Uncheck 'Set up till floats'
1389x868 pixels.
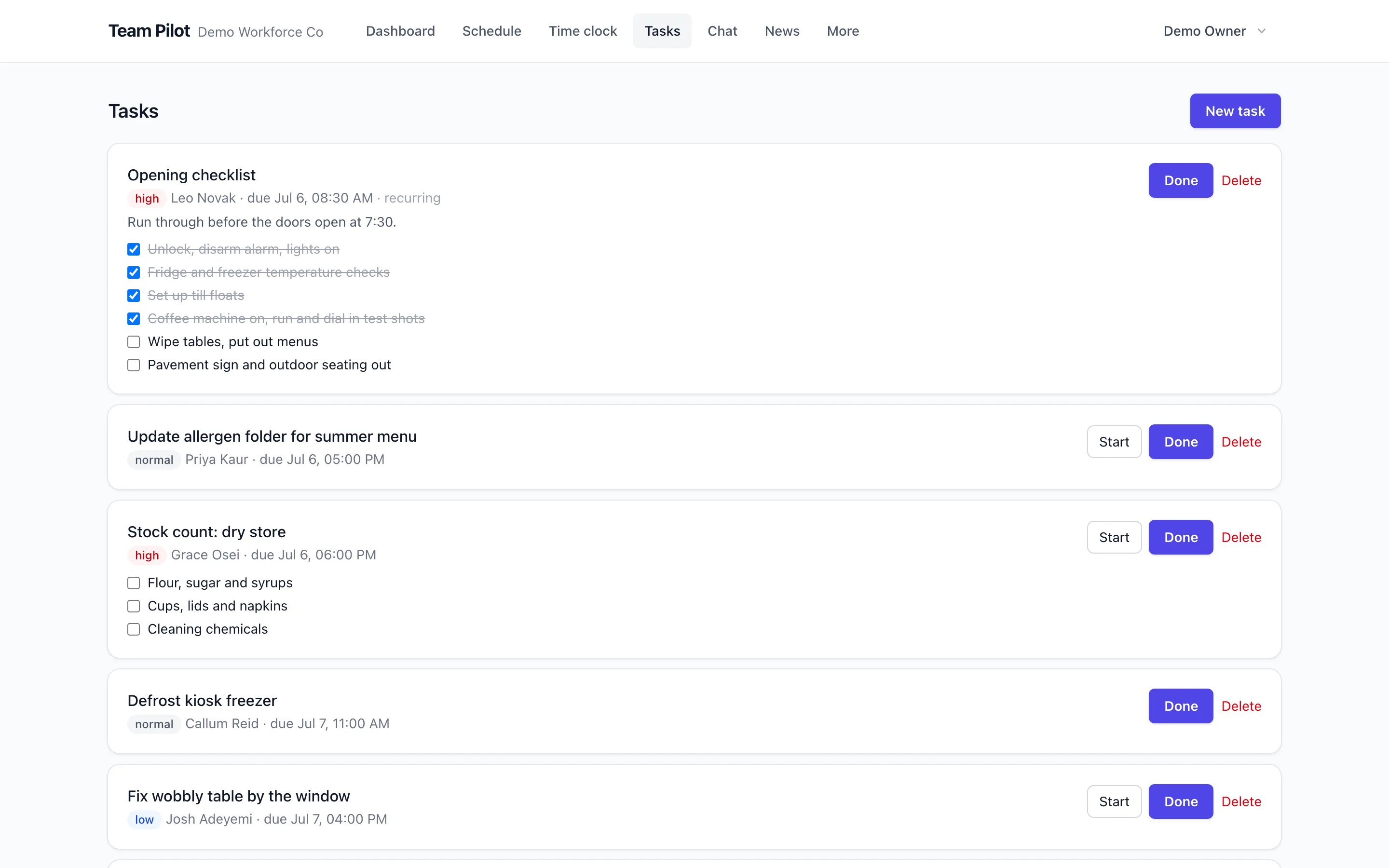[134, 296]
